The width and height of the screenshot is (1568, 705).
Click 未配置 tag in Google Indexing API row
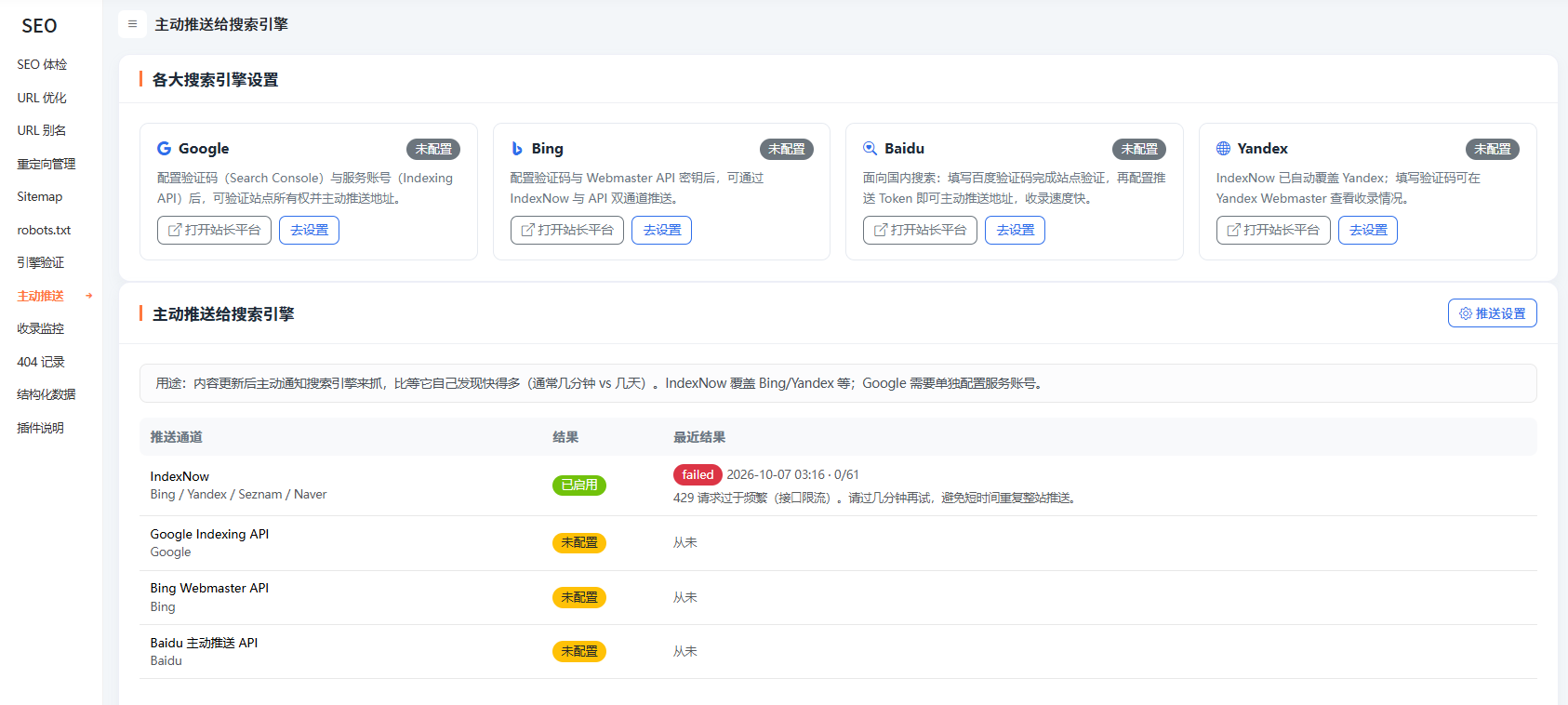(579, 542)
